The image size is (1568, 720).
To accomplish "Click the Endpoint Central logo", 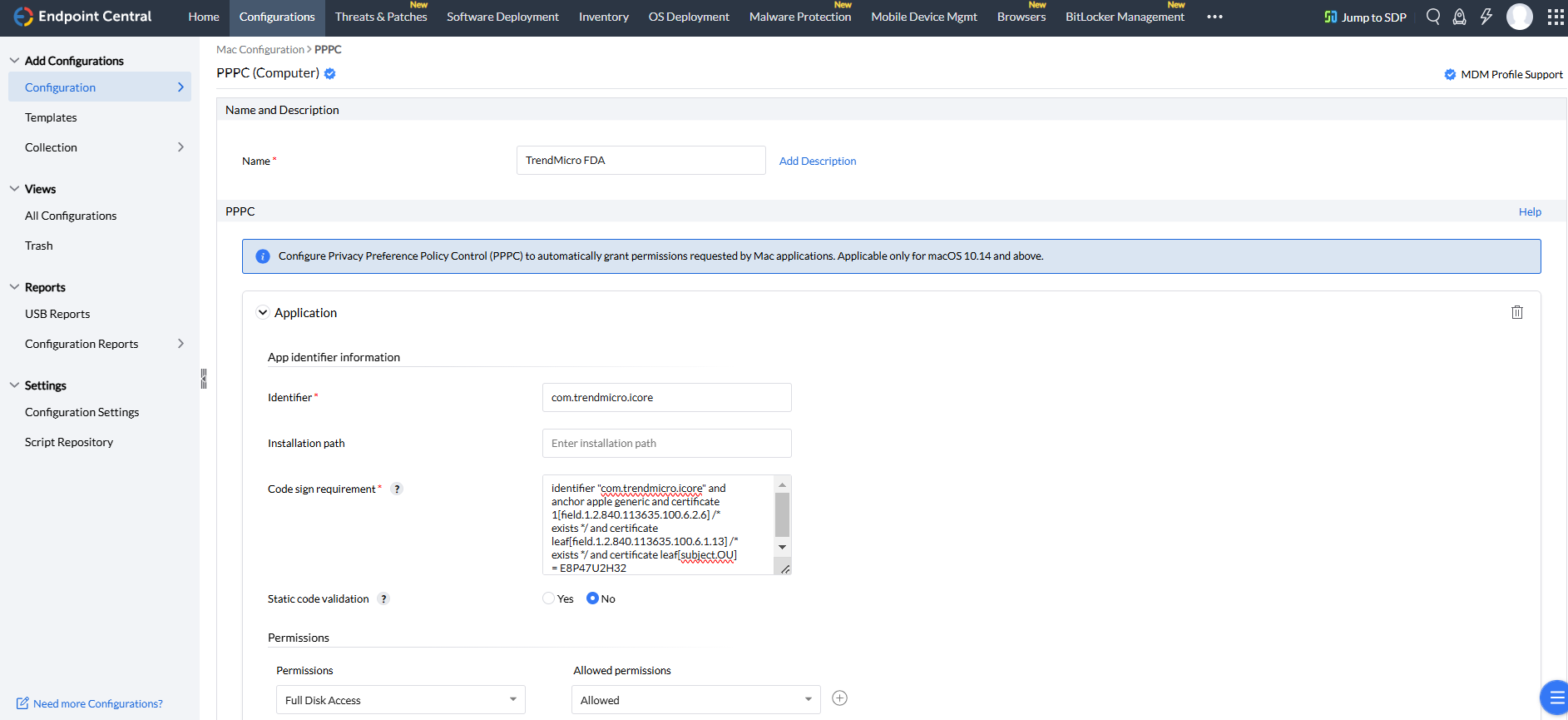I will click(x=82, y=17).
